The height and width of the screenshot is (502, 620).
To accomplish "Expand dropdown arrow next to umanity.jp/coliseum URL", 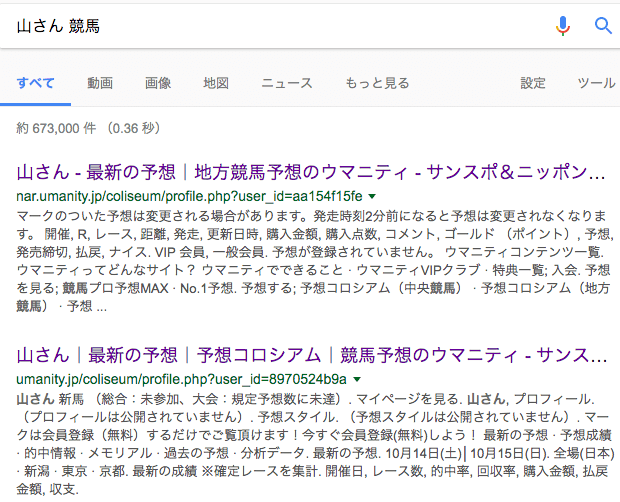I will (x=357, y=379).
